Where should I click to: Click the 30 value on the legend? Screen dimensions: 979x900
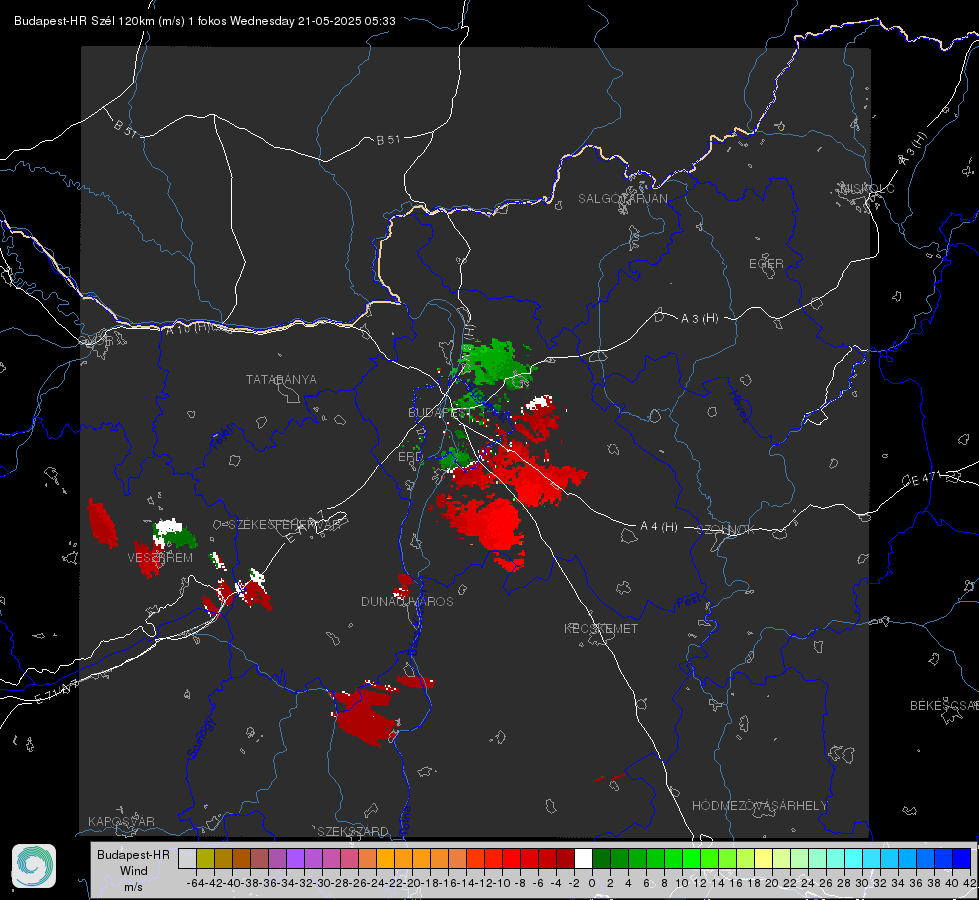pyautogui.click(x=862, y=883)
